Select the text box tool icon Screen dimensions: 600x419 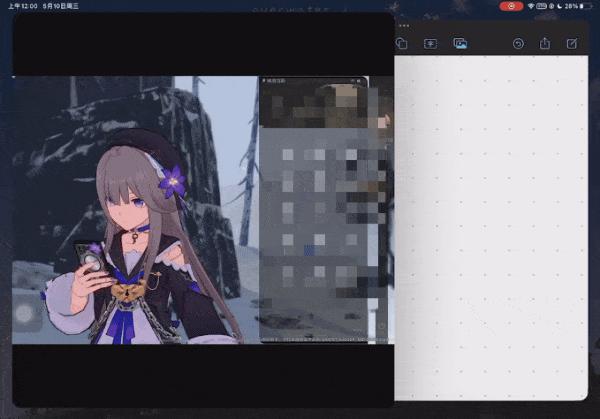click(x=430, y=44)
